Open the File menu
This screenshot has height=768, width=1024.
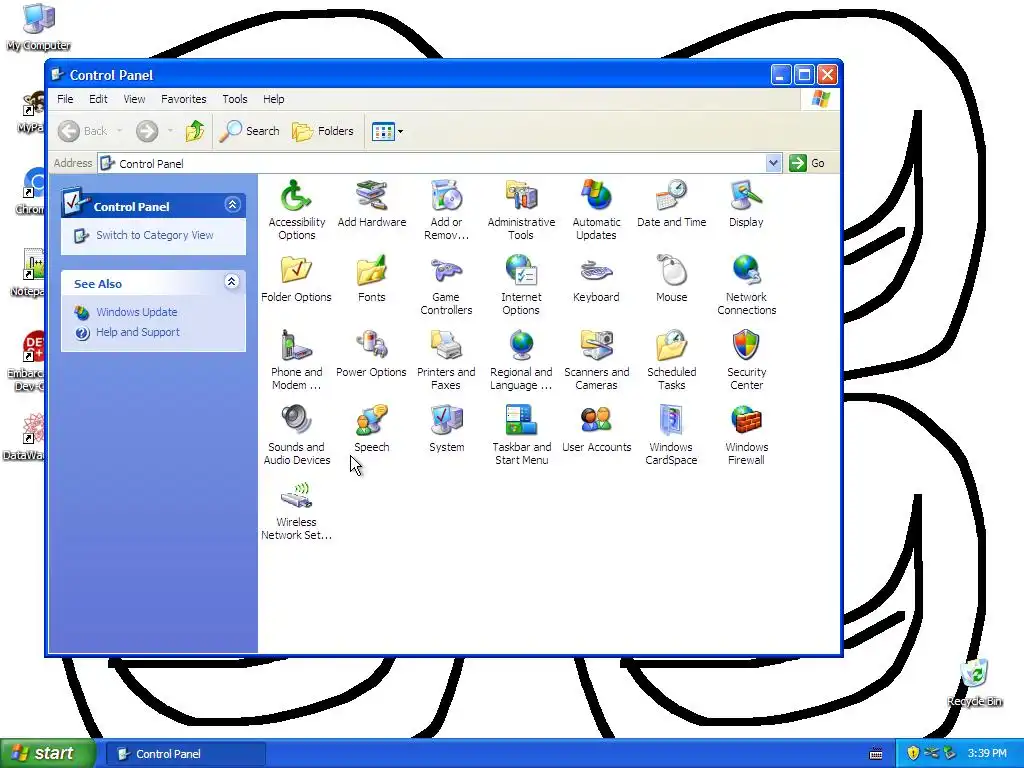[65, 99]
